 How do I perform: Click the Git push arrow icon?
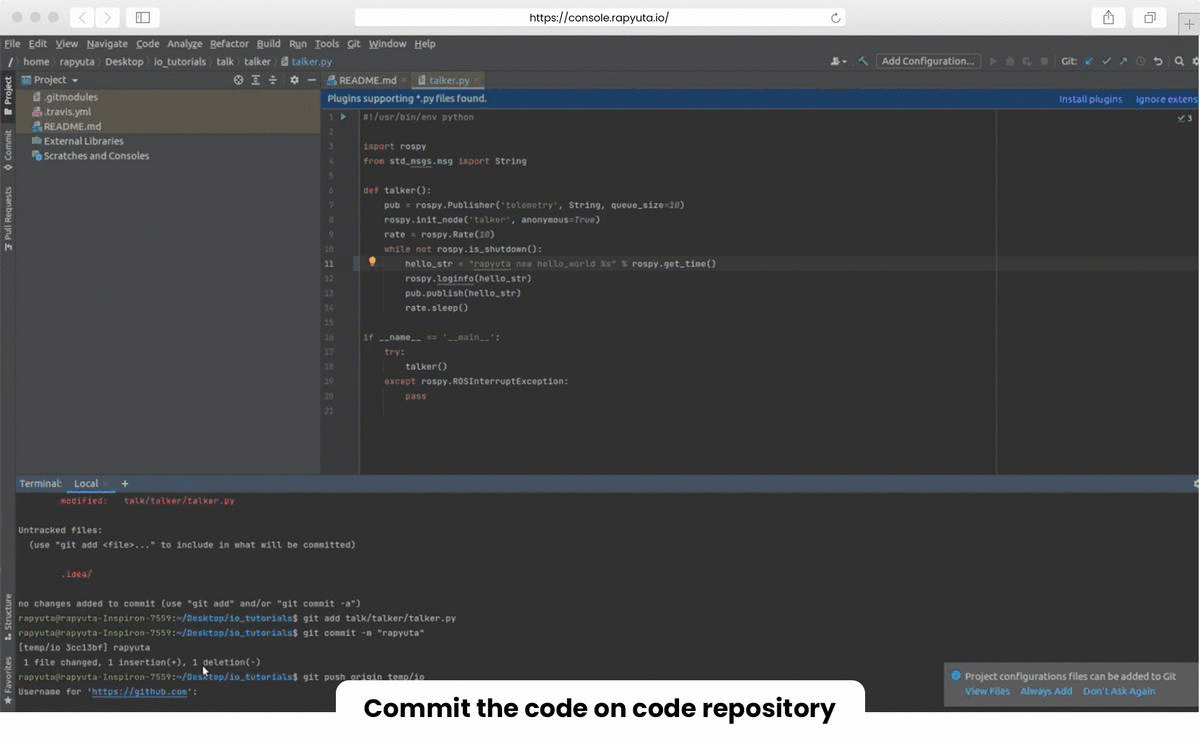(1123, 61)
